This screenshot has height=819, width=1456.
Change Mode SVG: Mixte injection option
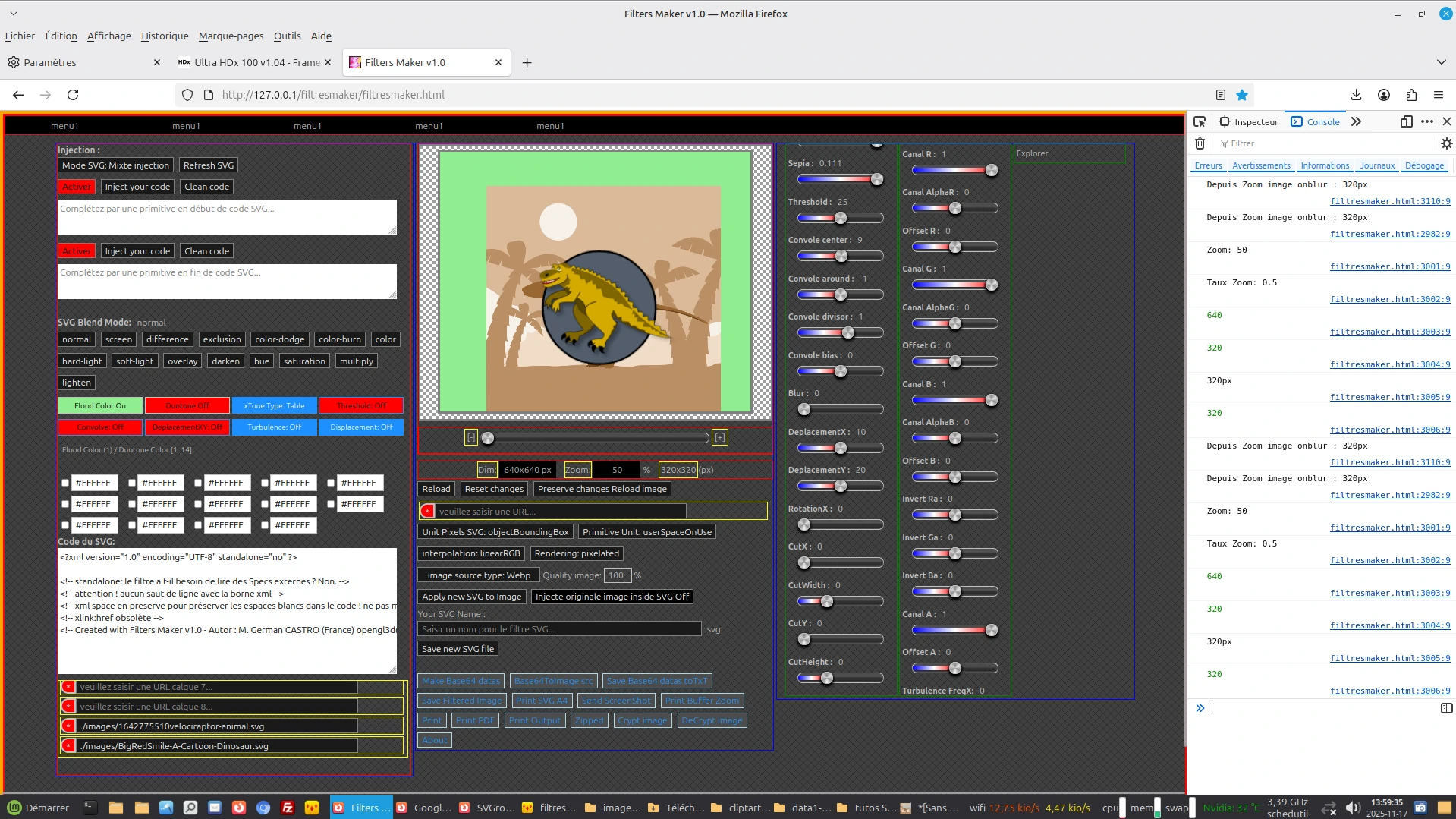116,165
